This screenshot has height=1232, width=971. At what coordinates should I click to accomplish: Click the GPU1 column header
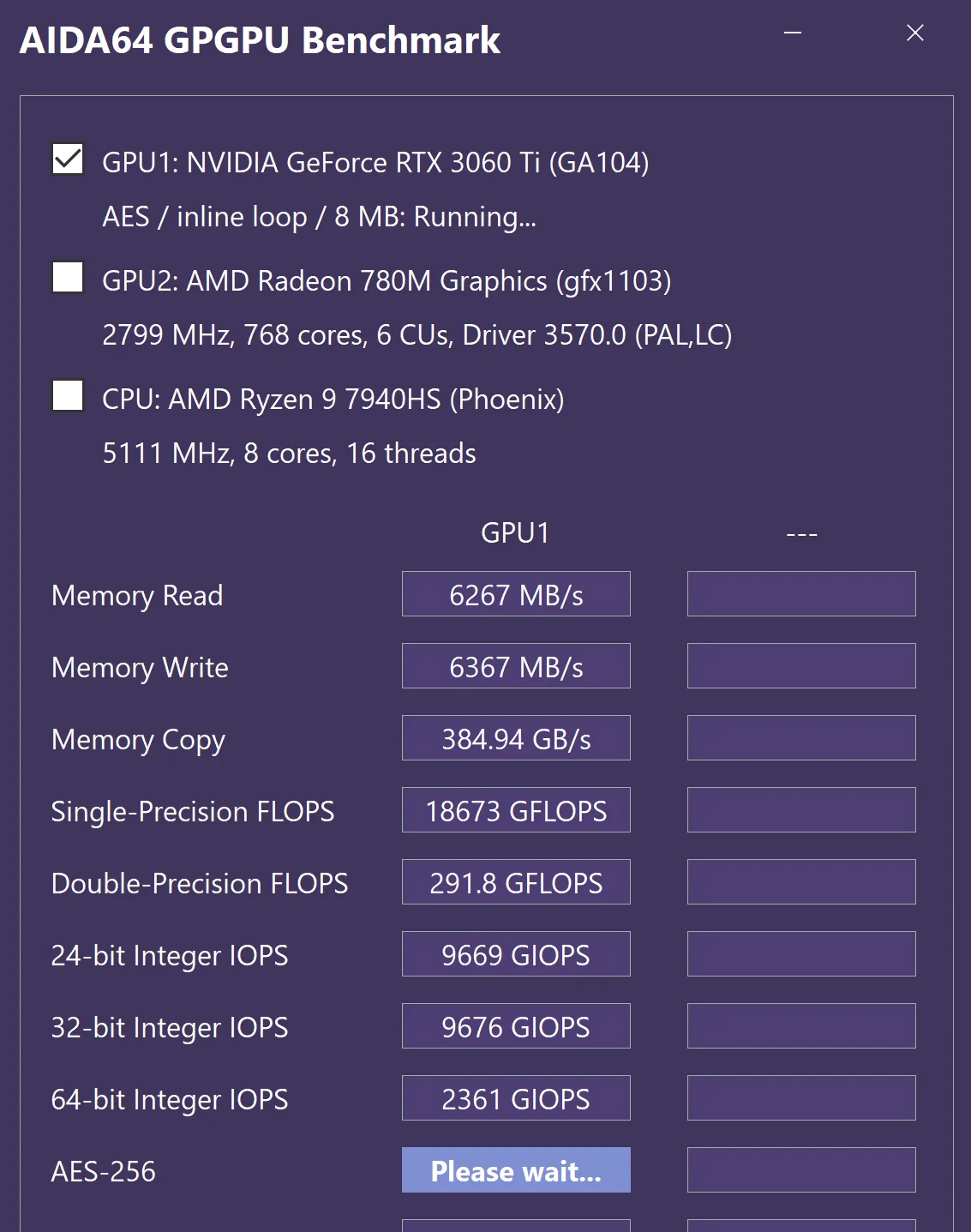[515, 533]
